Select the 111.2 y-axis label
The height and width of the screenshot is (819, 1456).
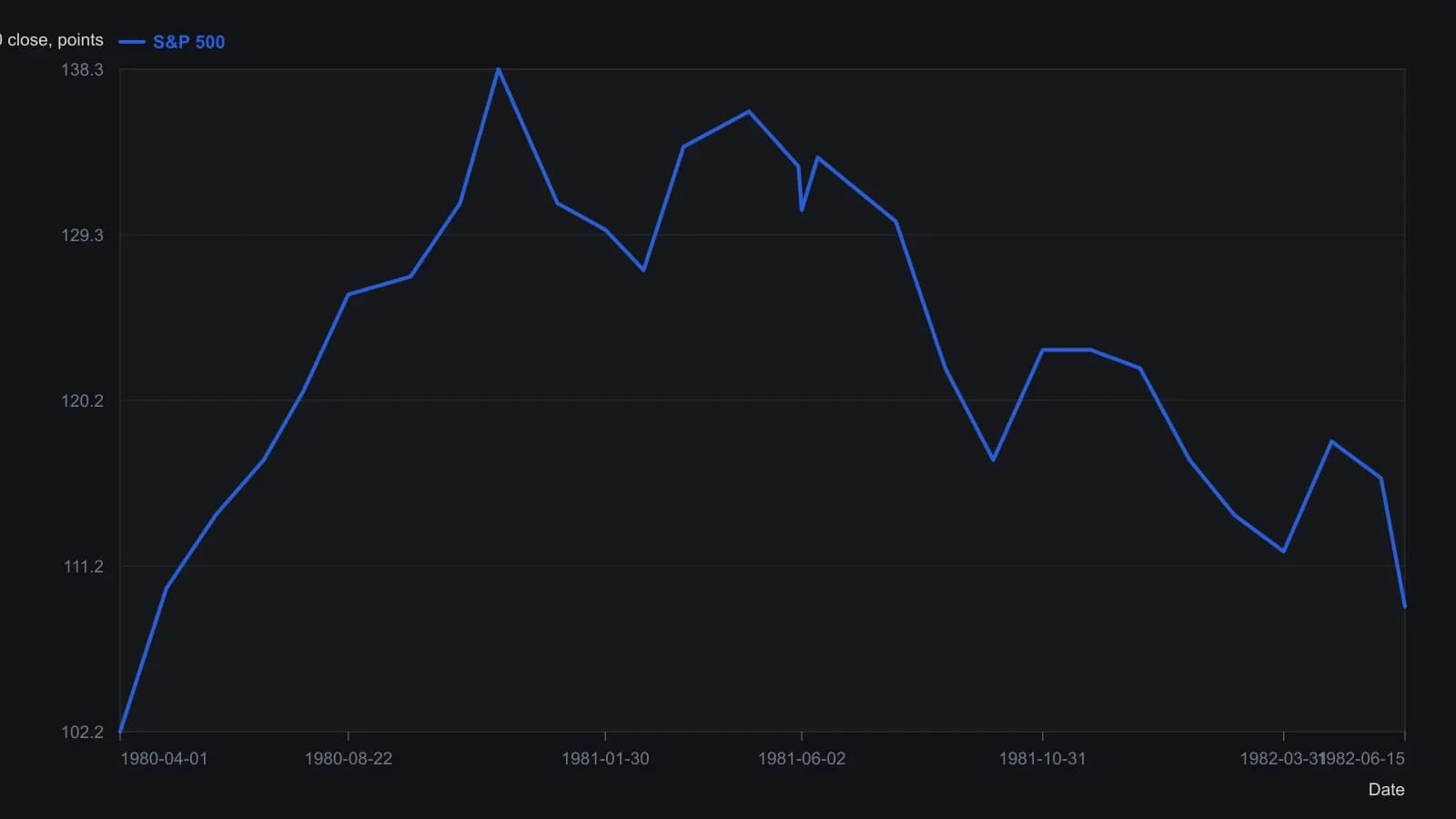[83, 567]
